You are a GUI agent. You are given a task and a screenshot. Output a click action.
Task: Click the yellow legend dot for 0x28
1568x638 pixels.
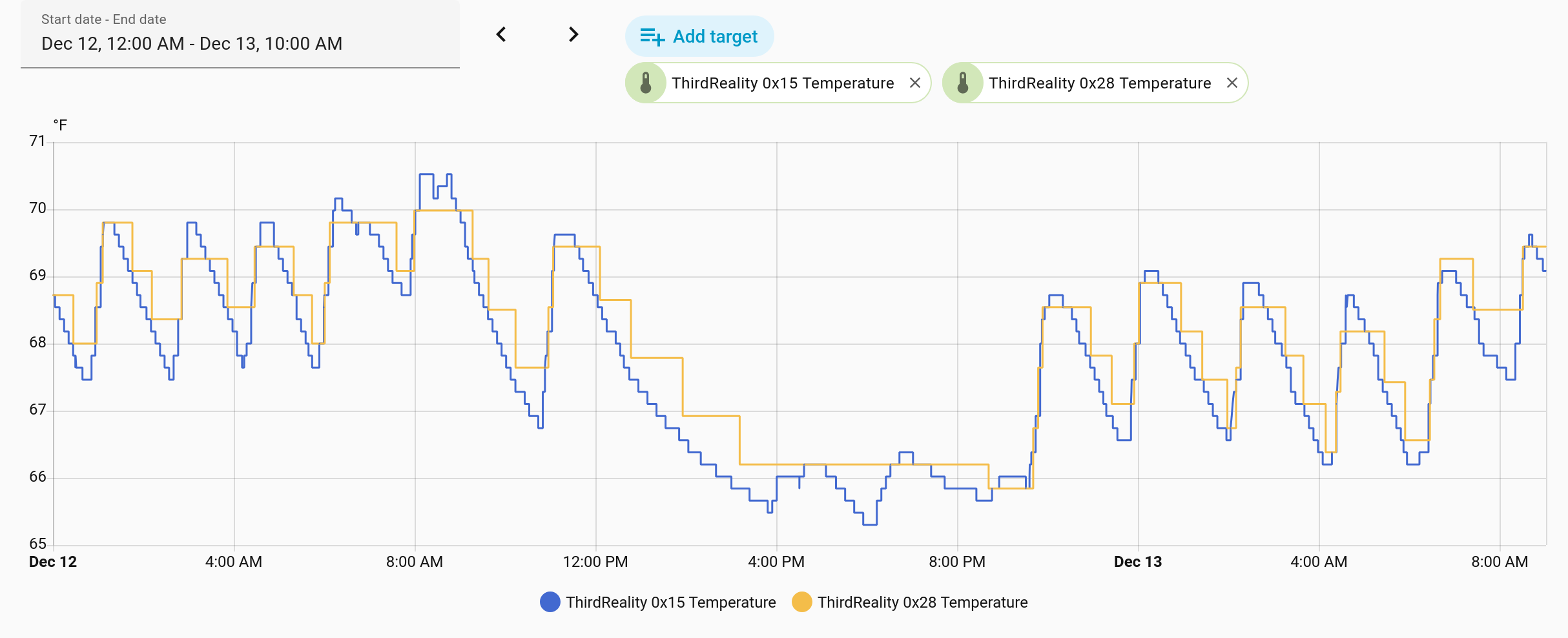[802, 602]
